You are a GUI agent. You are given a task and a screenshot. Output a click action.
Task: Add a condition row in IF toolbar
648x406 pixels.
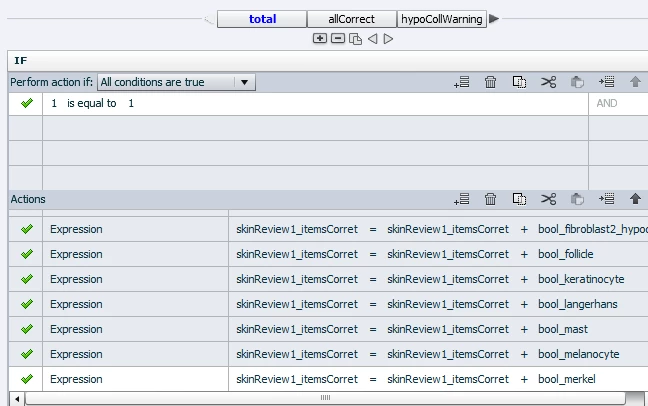tap(462, 82)
